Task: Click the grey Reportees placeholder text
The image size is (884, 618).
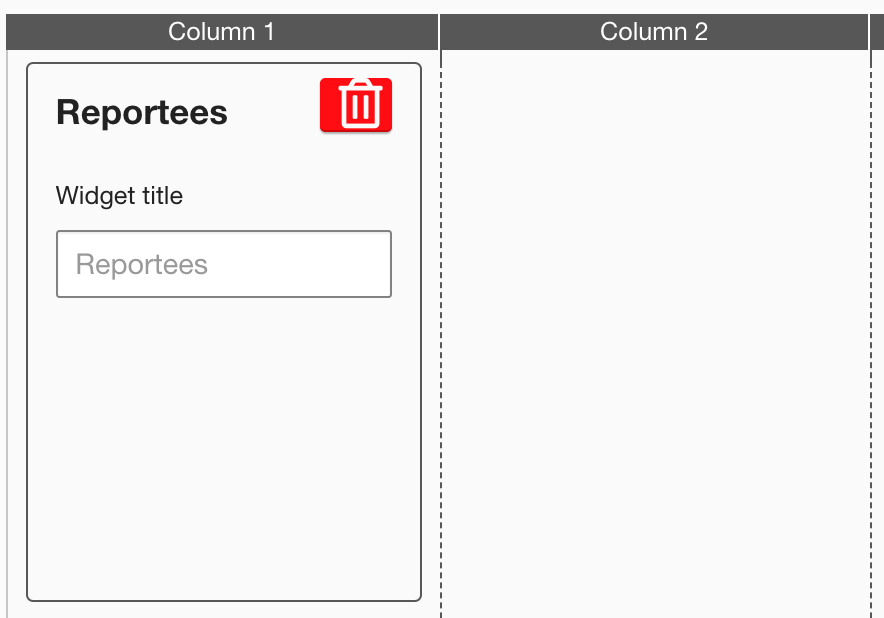Action: (142, 264)
